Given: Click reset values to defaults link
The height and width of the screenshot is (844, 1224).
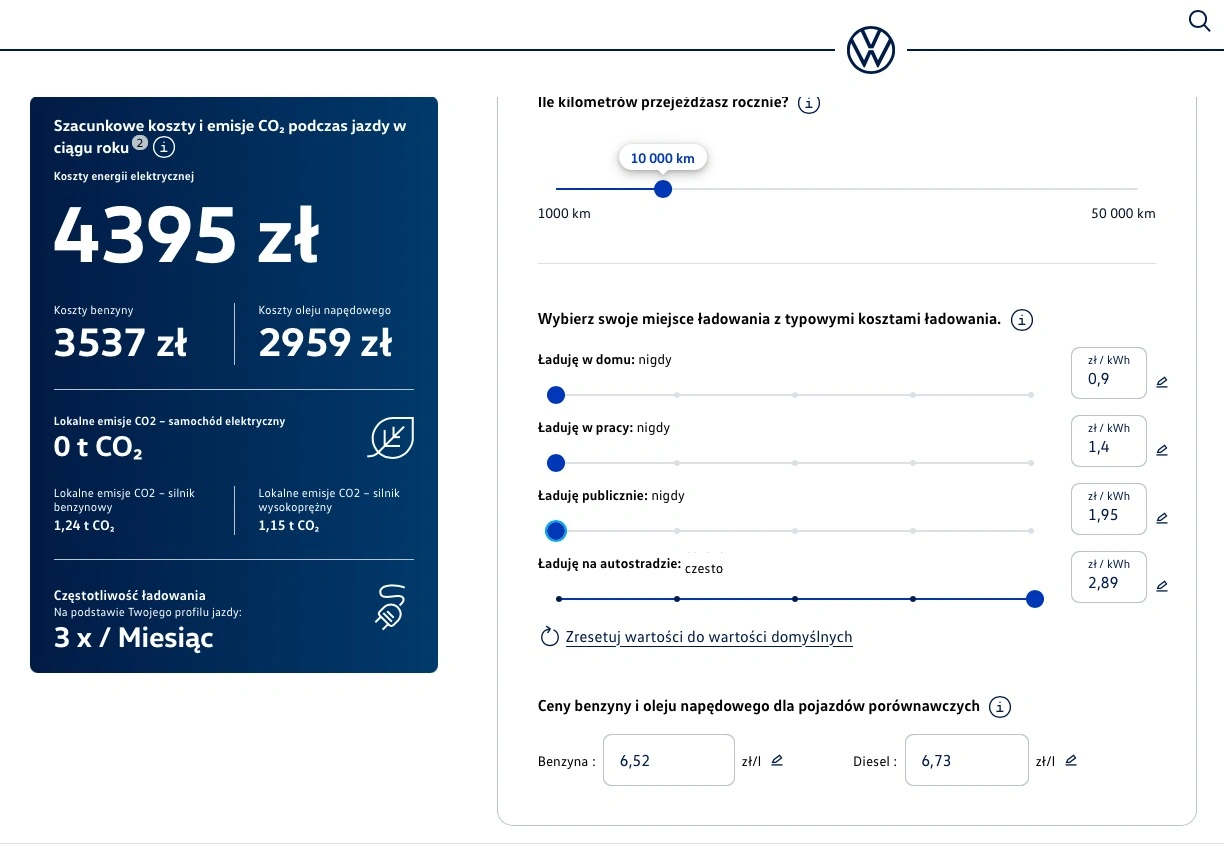Looking at the screenshot, I should click(x=708, y=637).
